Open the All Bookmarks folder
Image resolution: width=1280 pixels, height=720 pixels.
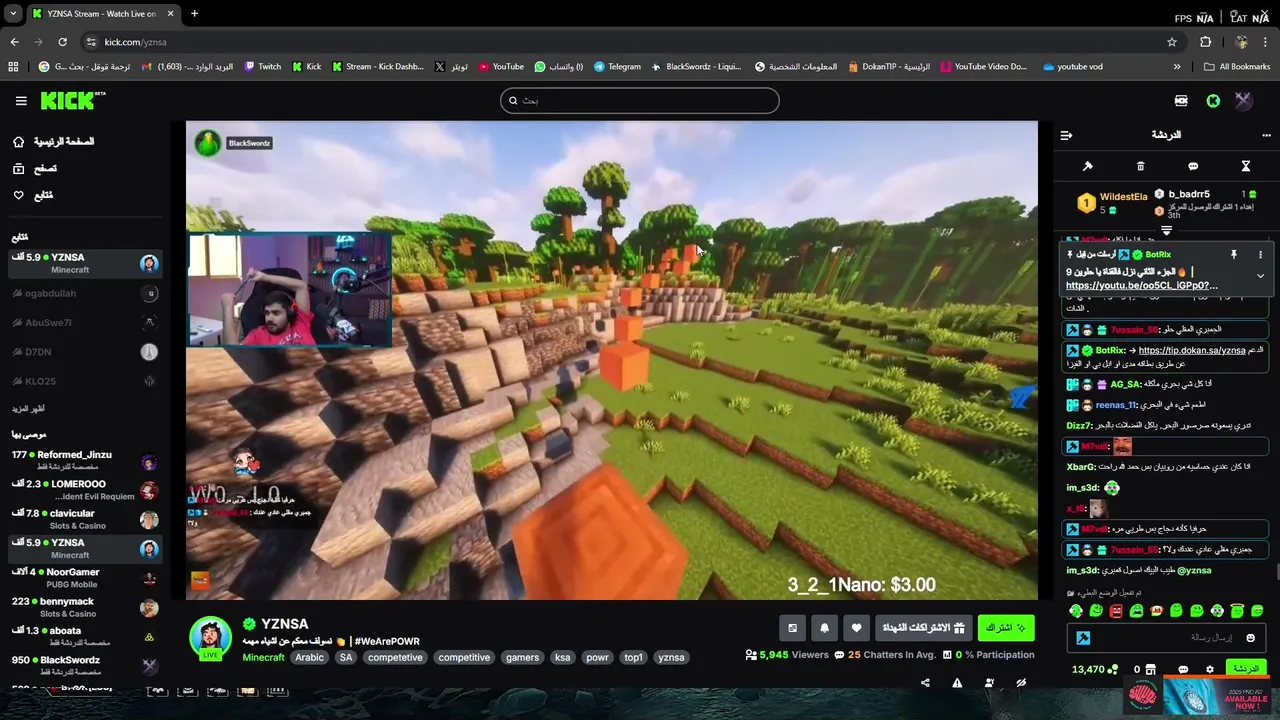(x=1237, y=67)
